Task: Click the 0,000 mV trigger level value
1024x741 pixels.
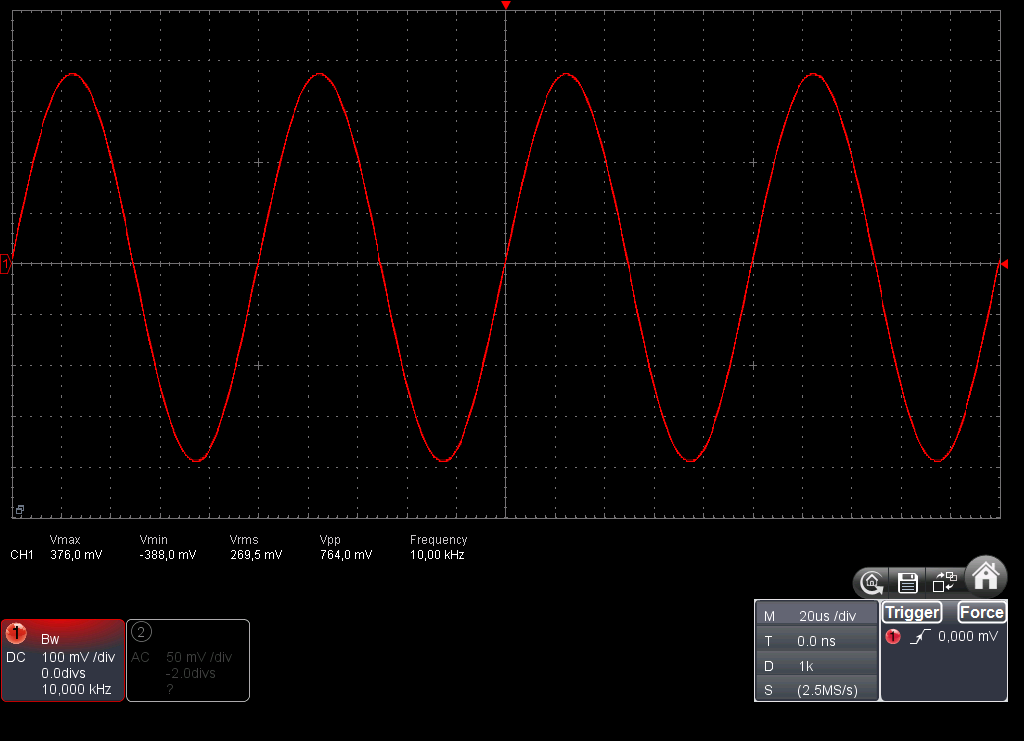Action: click(967, 636)
